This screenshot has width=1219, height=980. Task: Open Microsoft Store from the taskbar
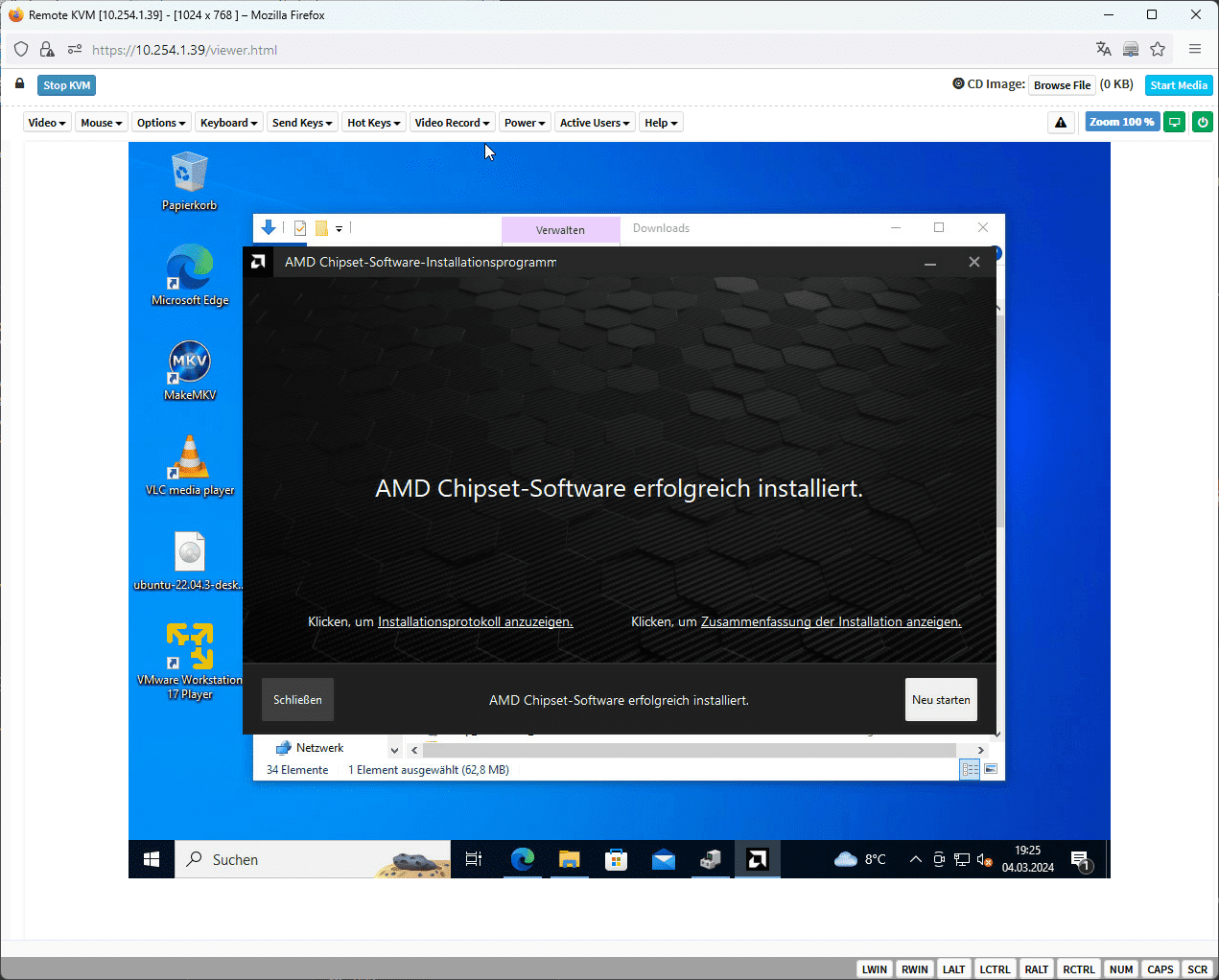617,859
